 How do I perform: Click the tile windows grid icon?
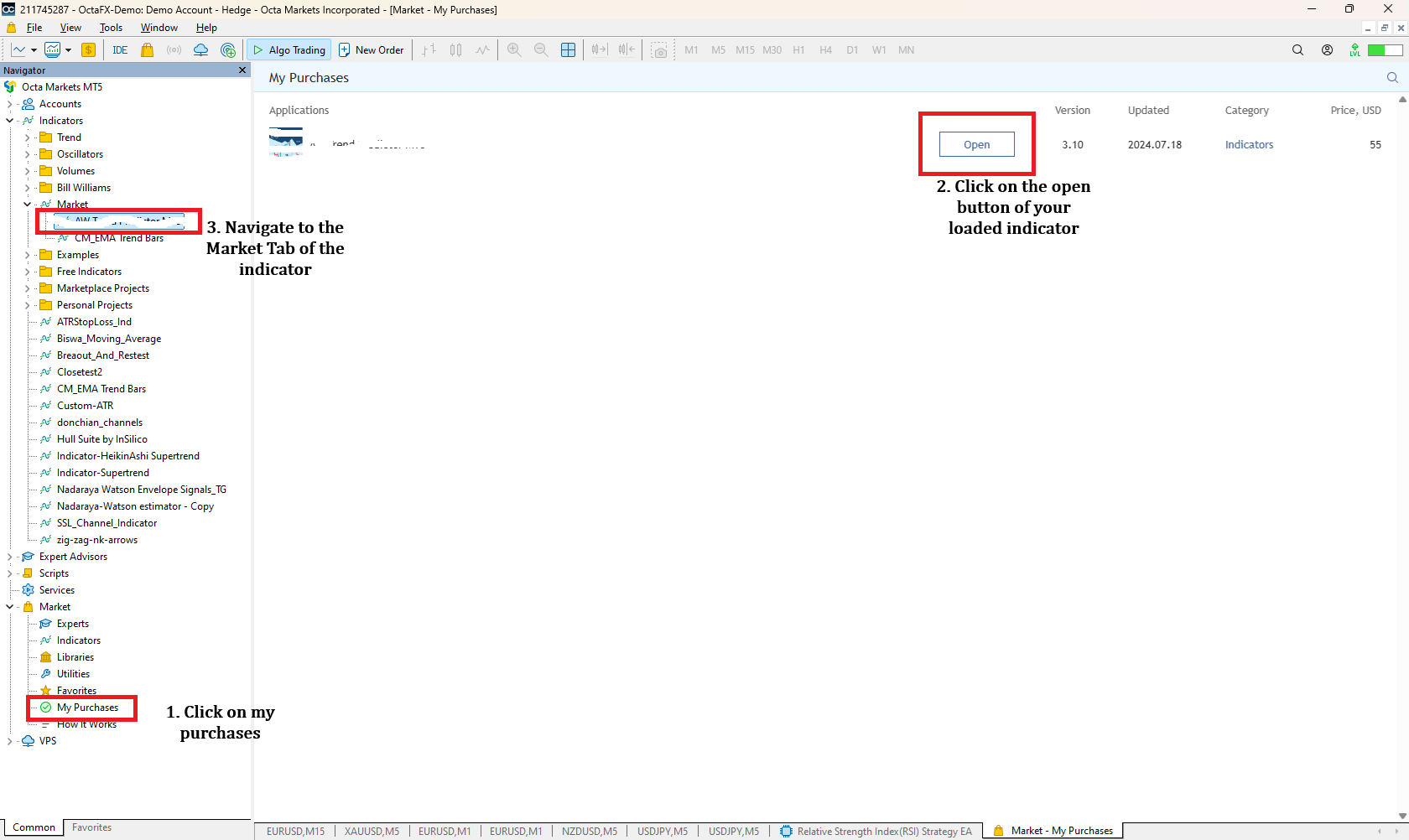[568, 49]
